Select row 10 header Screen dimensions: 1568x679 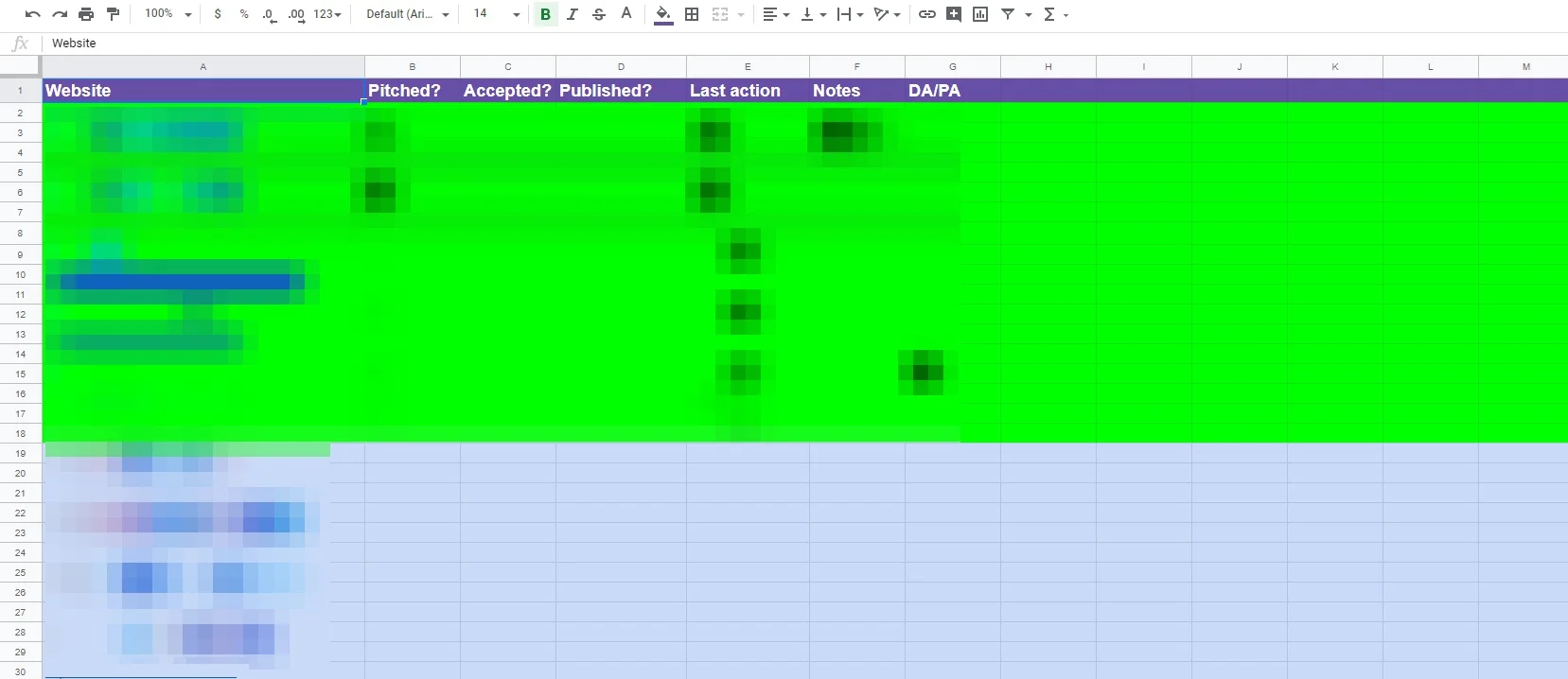pyautogui.click(x=20, y=275)
